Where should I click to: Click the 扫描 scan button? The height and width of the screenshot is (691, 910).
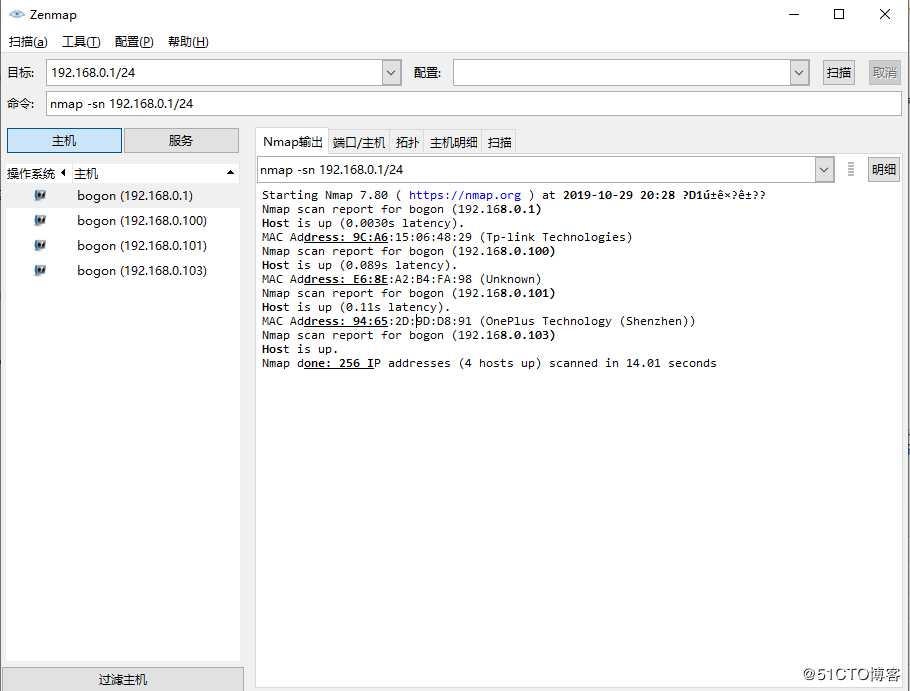[839, 73]
